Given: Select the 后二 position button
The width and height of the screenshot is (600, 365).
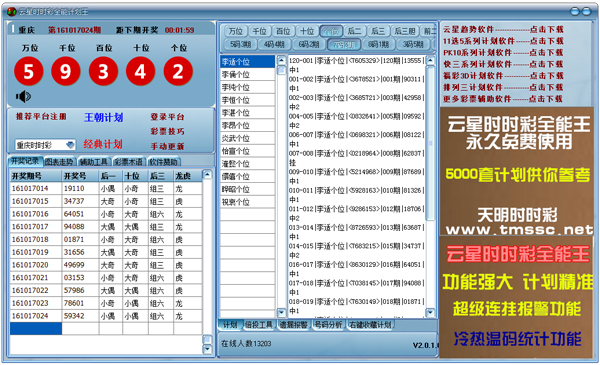Looking at the screenshot, I should [354, 31].
